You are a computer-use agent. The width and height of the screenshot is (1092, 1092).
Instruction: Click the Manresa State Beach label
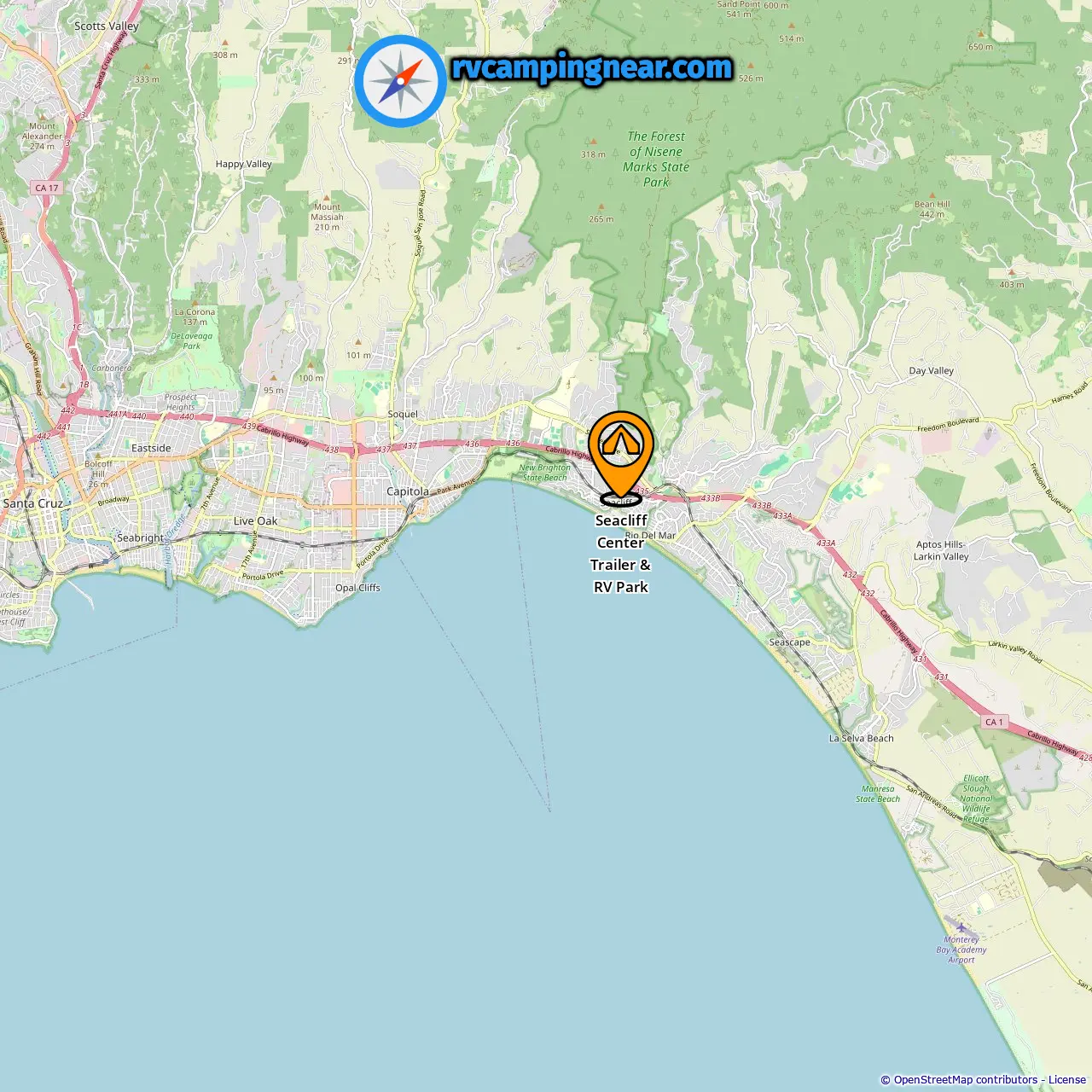click(x=878, y=794)
